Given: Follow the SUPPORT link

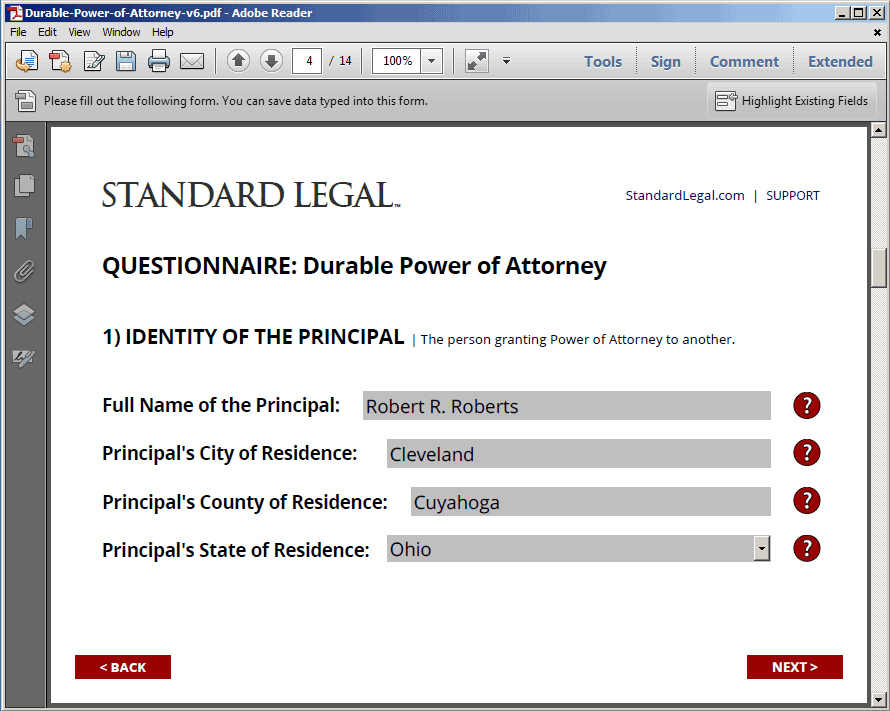Looking at the screenshot, I should (x=792, y=196).
